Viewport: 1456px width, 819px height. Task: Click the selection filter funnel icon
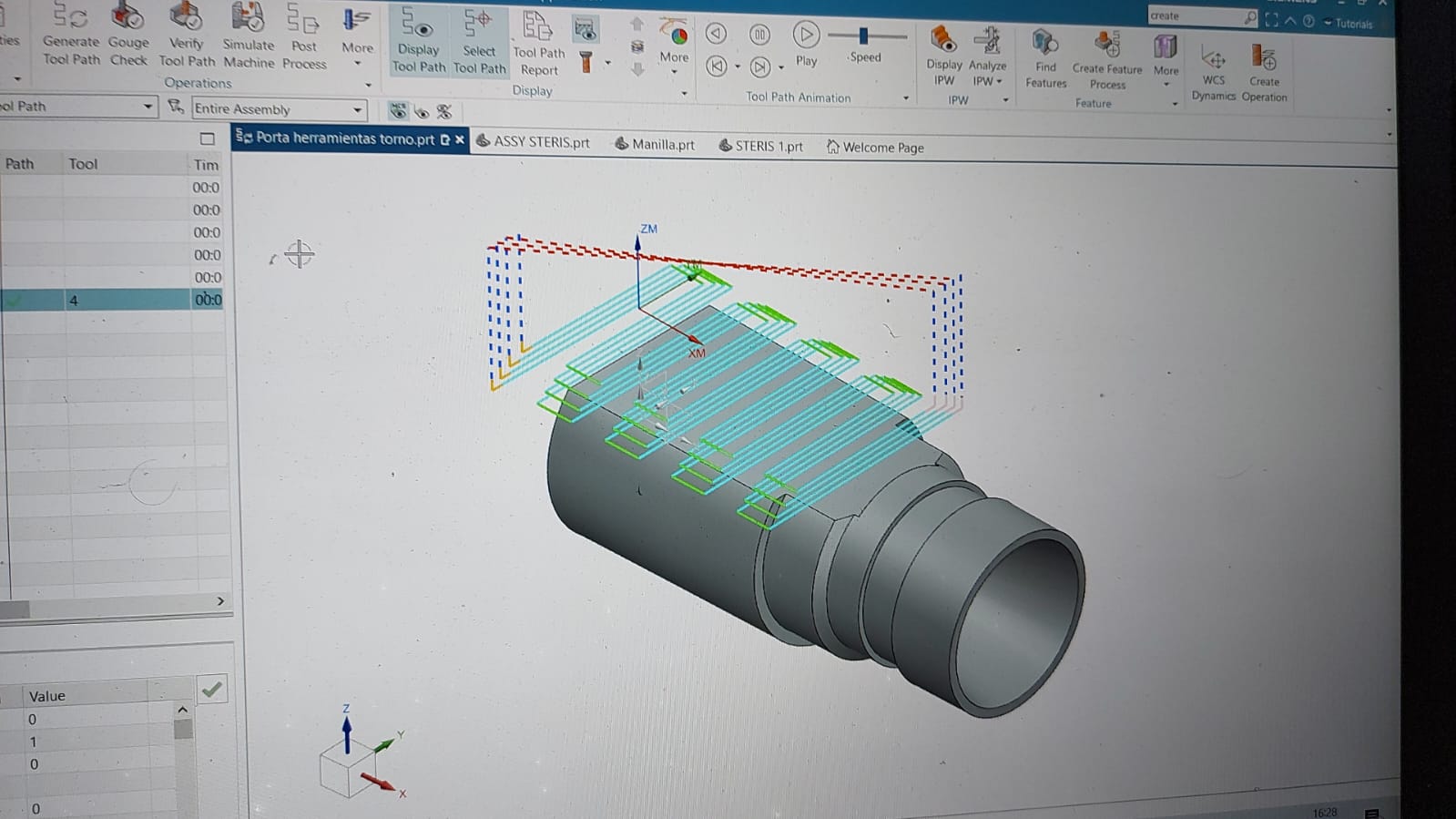[x=176, y=107]
